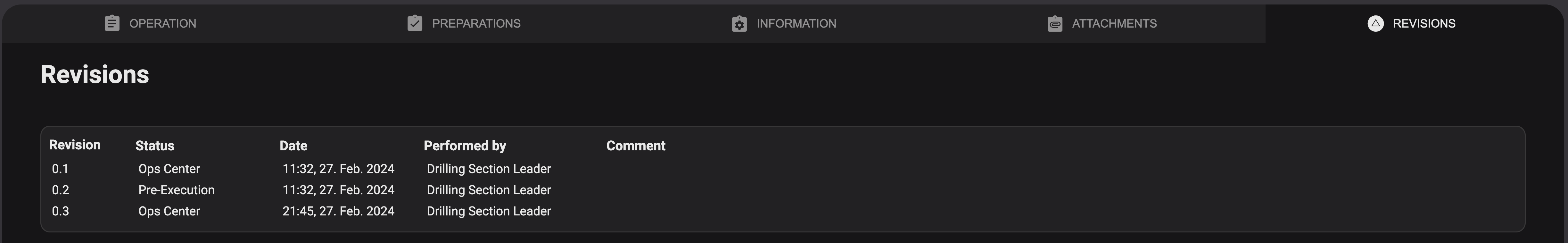Click the Revision column header
The image size is (1568, 243).
(x=74, y=145)
